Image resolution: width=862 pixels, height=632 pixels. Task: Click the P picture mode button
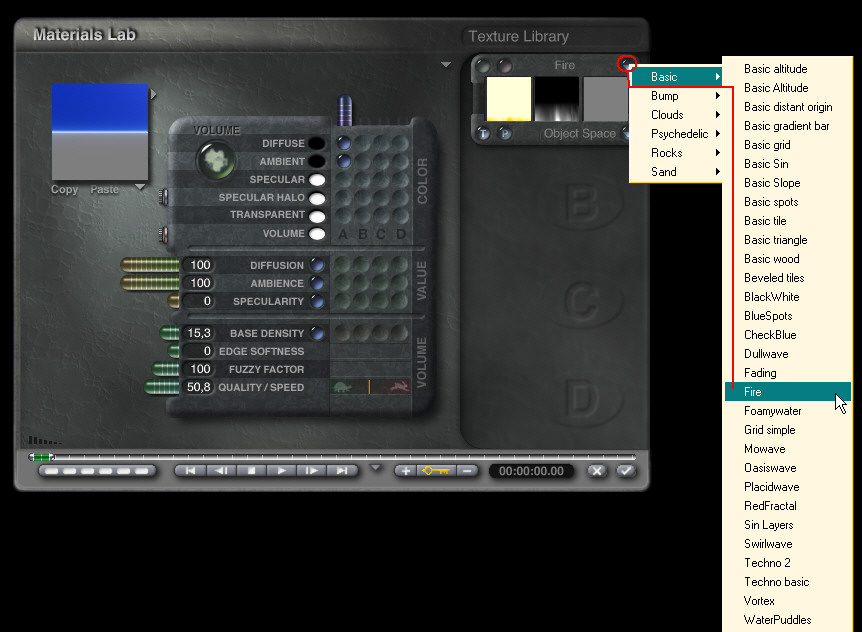505,134
